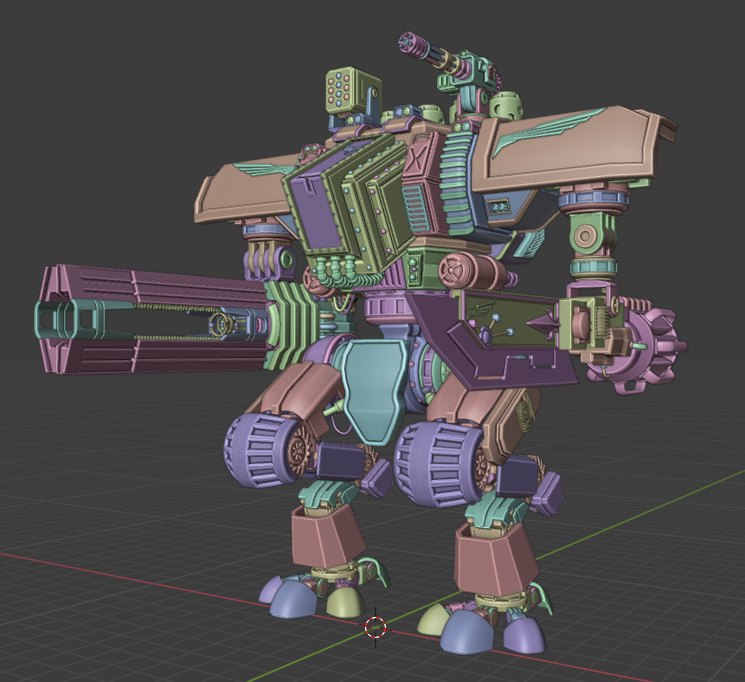745x682 pixels.
Task: Select the purple angular arm shield plate
Action: click(x=494, y=342)
